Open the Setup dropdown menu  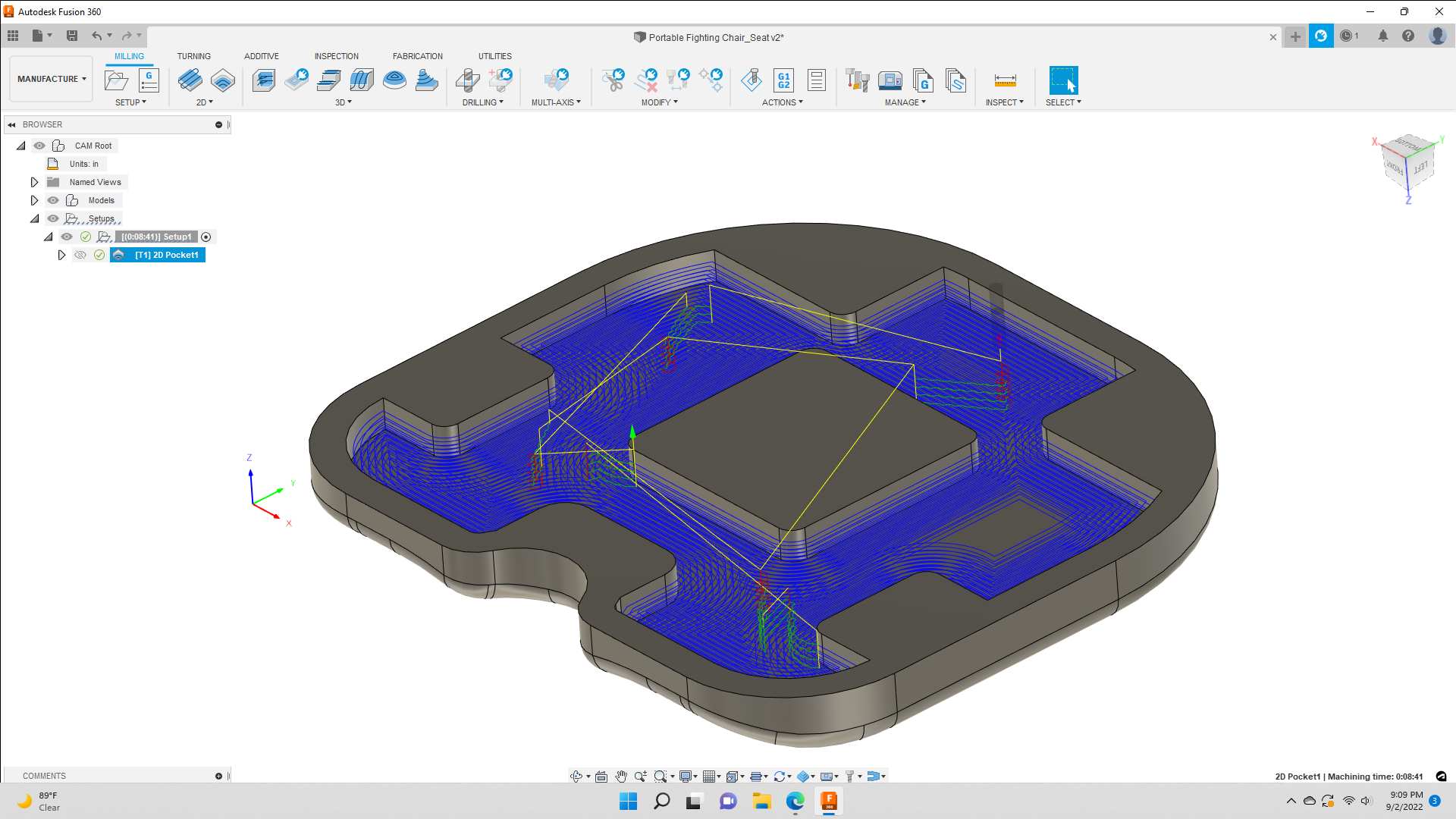coord(130,102)
